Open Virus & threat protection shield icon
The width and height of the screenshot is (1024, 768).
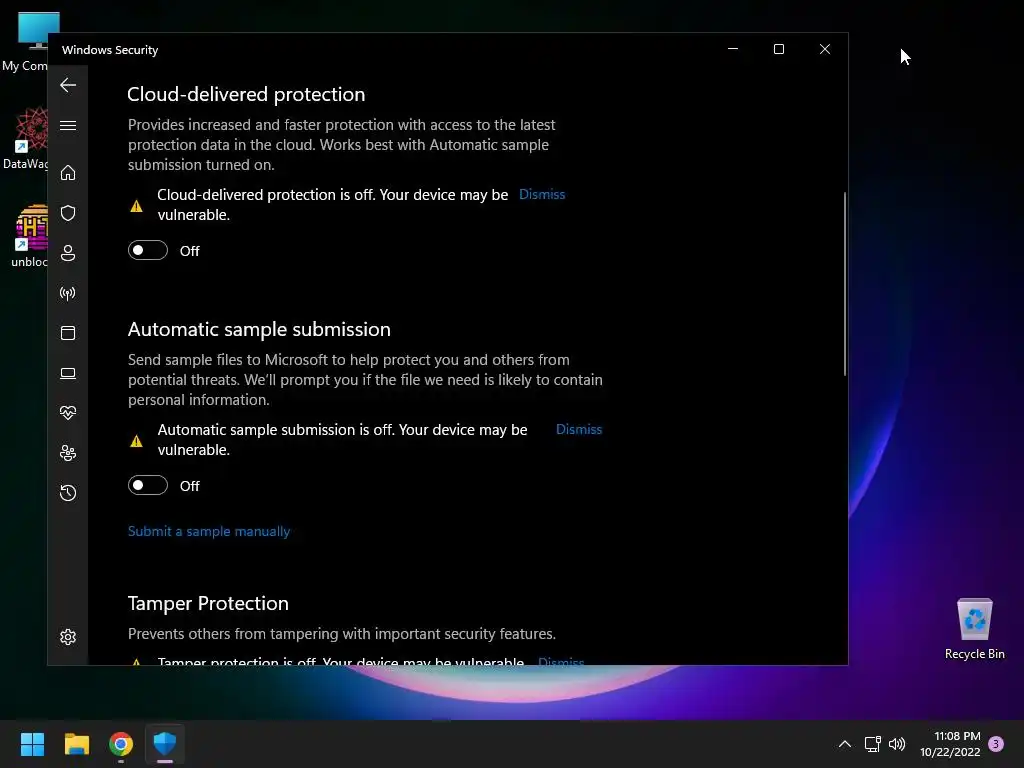[x=68, y=213]
